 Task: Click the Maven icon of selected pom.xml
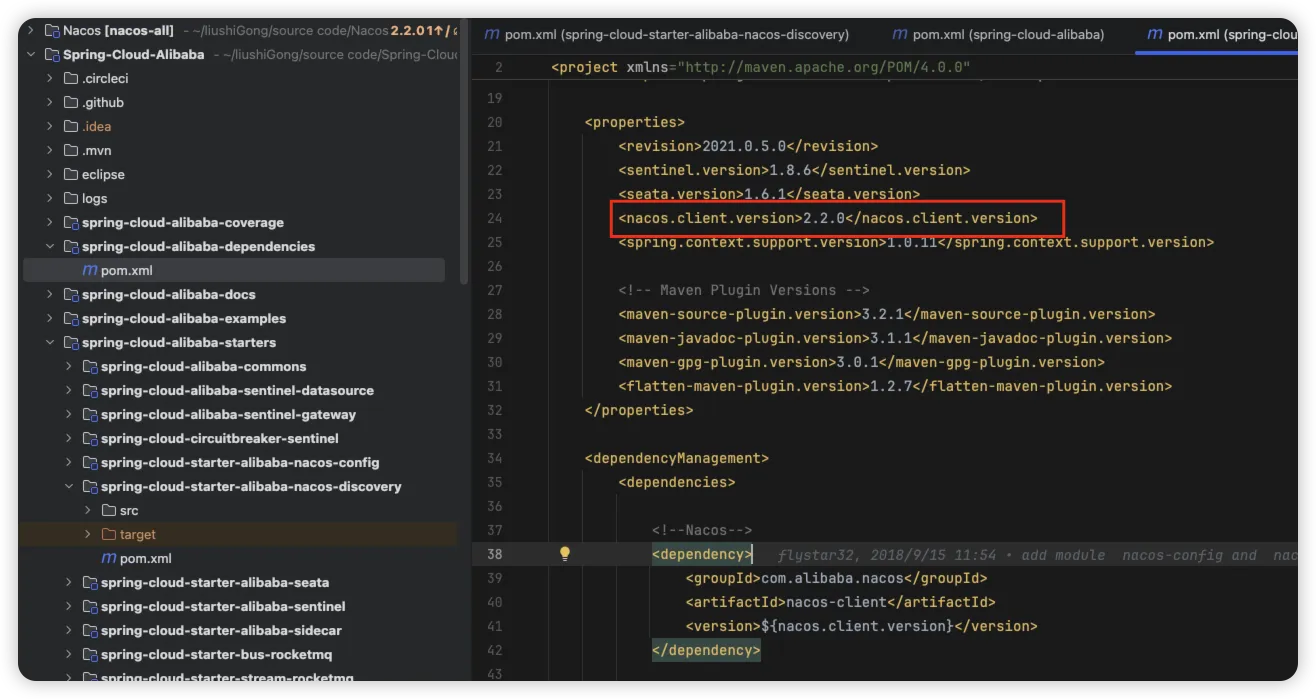90,270
